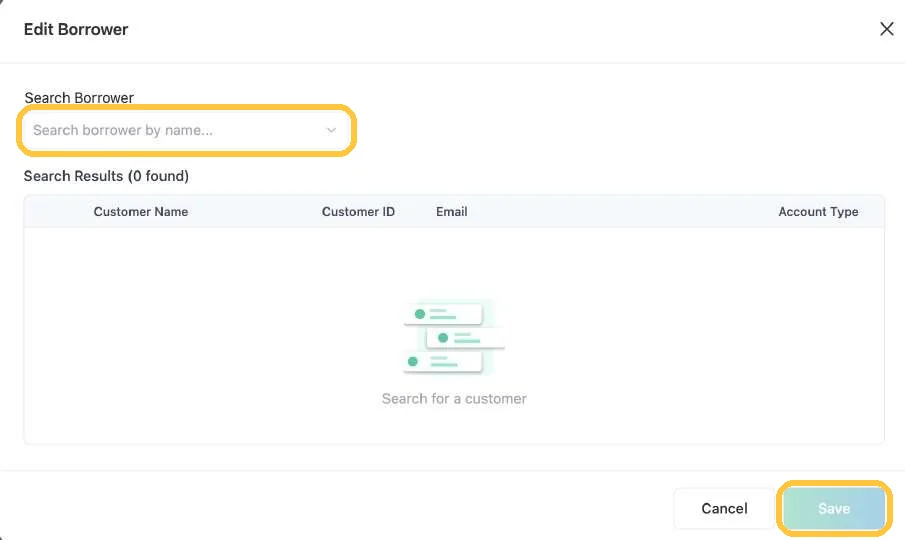Click the Customer Name column header
Screen dimensions: 905x540
(x=141, y=212)
